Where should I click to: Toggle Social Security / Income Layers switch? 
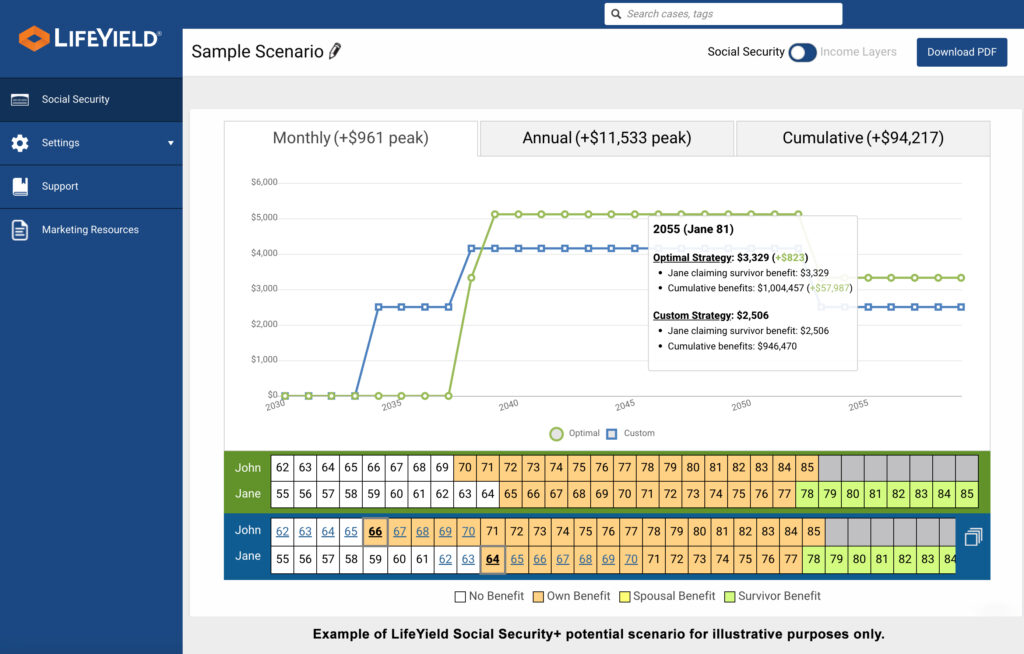coord(802,52)
